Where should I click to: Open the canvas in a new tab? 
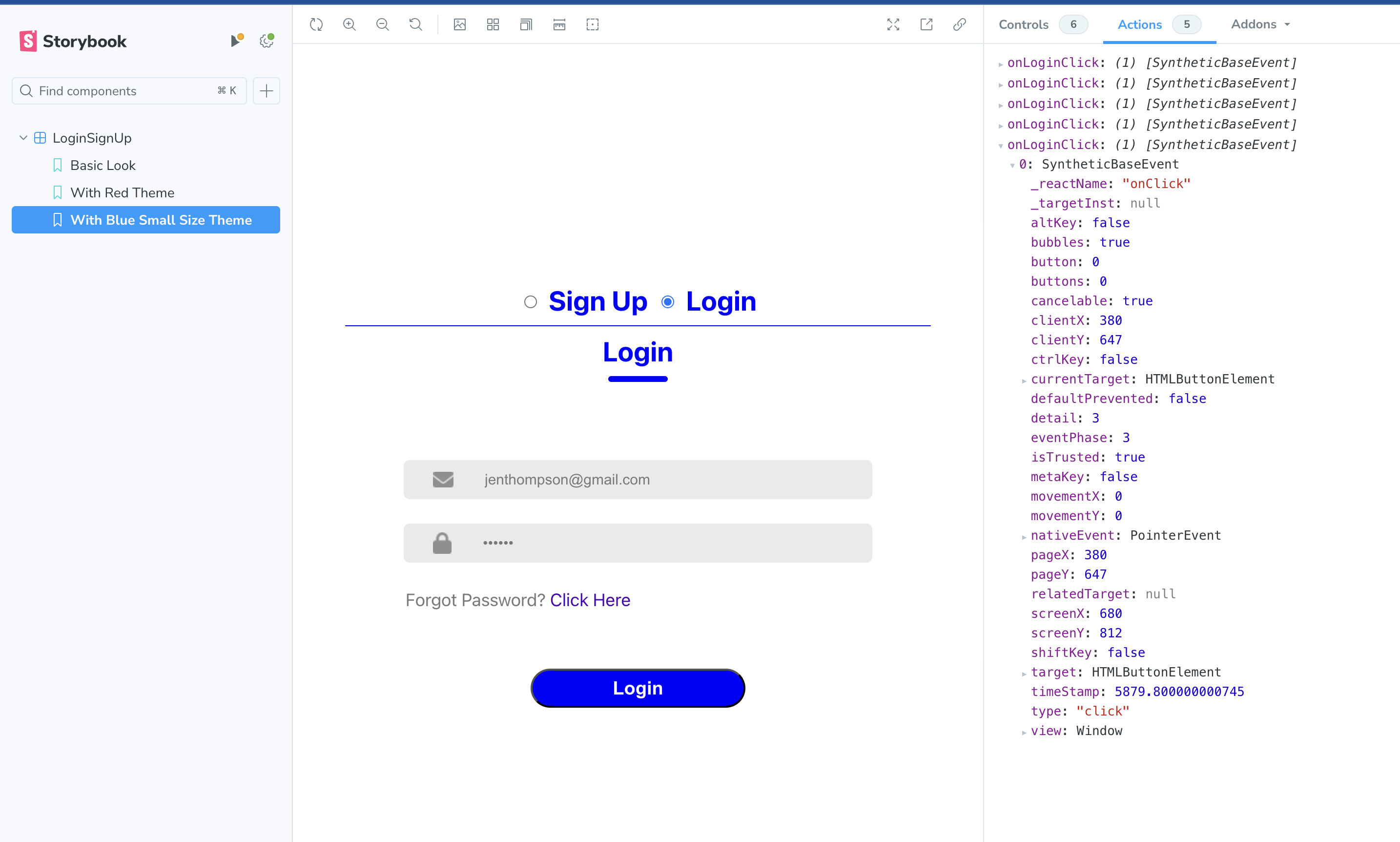926,24
